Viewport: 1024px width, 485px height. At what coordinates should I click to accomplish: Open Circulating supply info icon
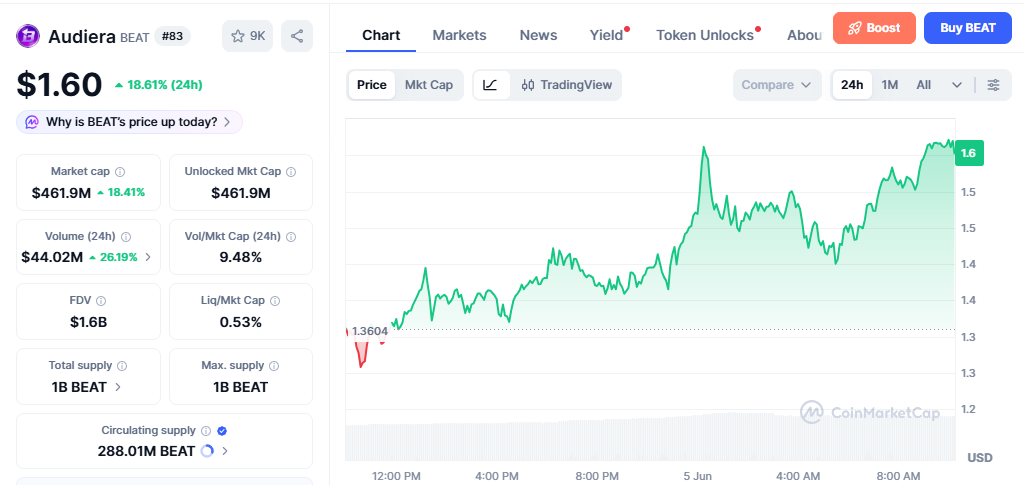(x=206, y=431)
